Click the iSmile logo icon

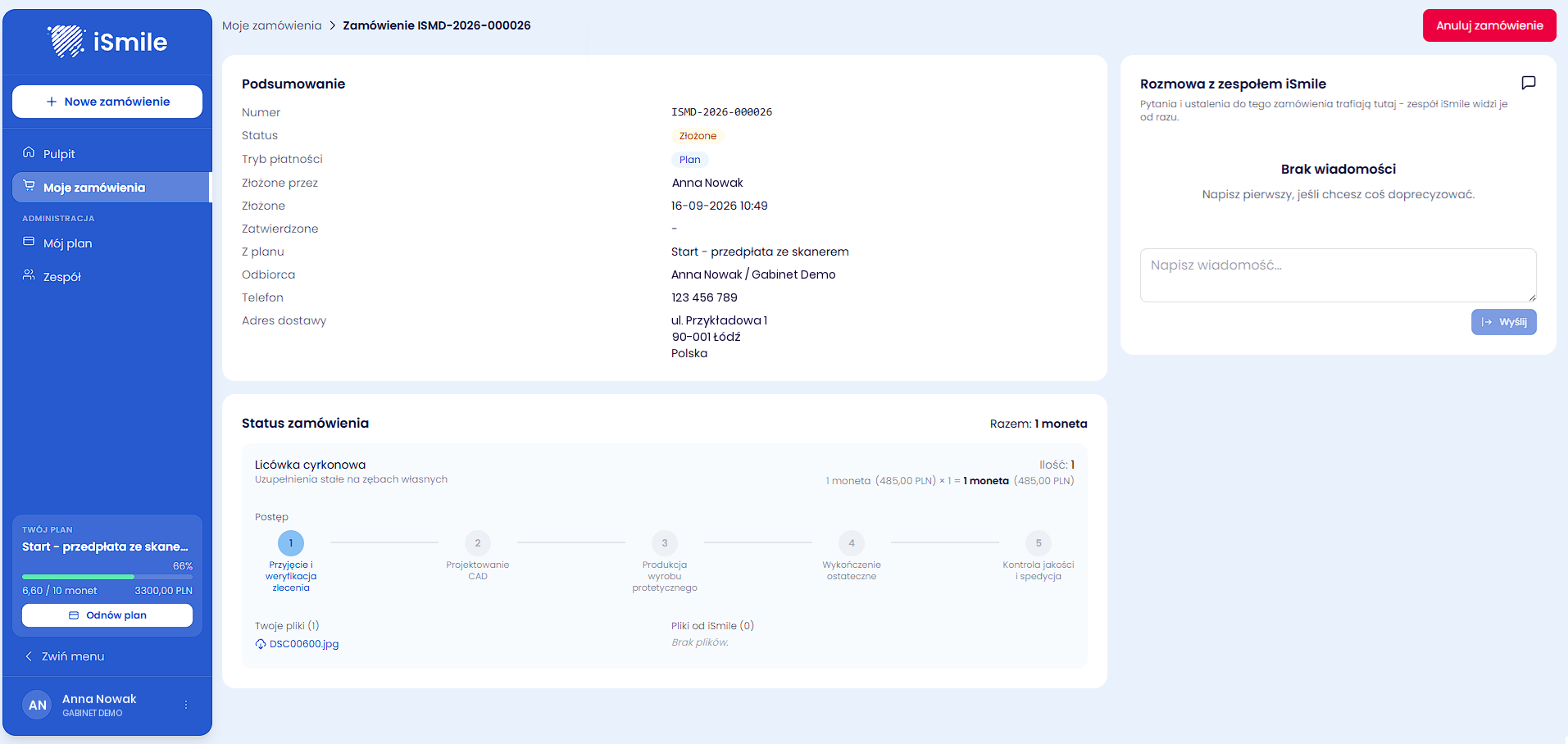pyautogui.click(x=66, y=41)
